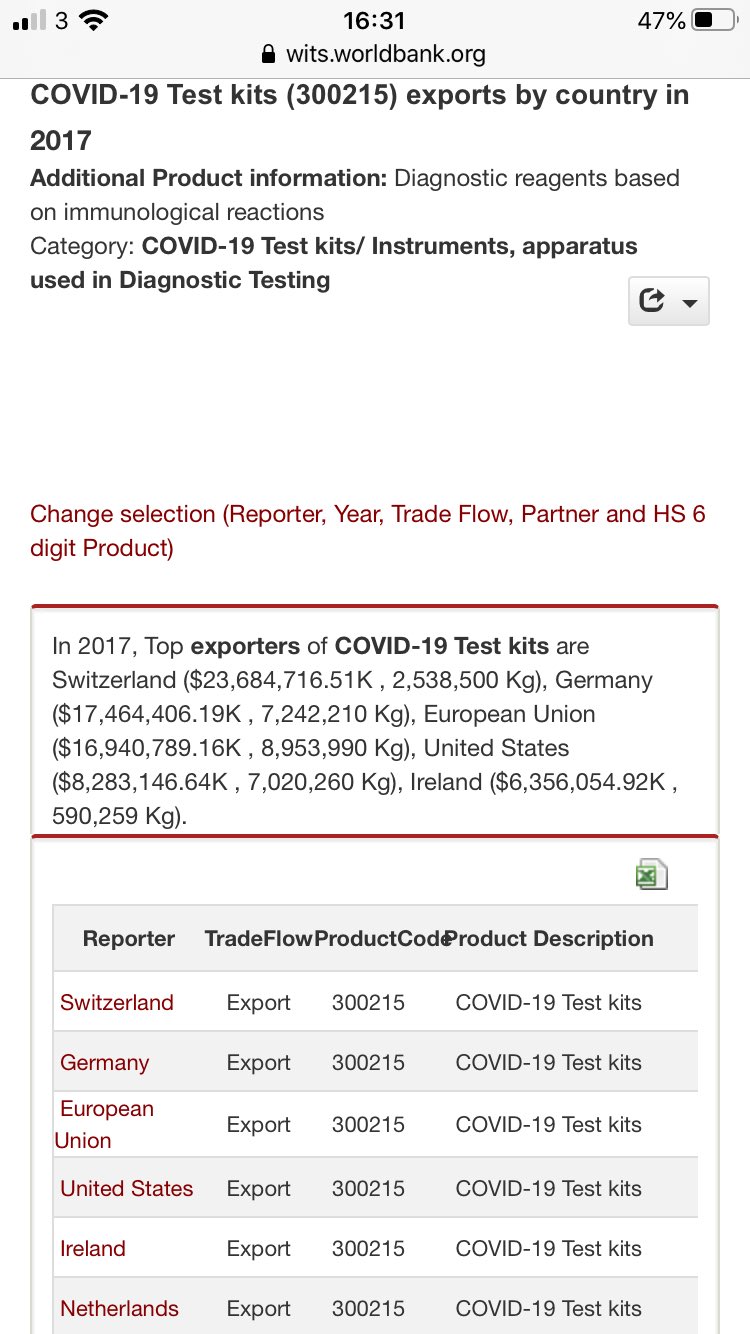Tap the 16:31 clock in status bar
Image resolution: width=750 pixels, height=1334 pixels.
[374, 20]
